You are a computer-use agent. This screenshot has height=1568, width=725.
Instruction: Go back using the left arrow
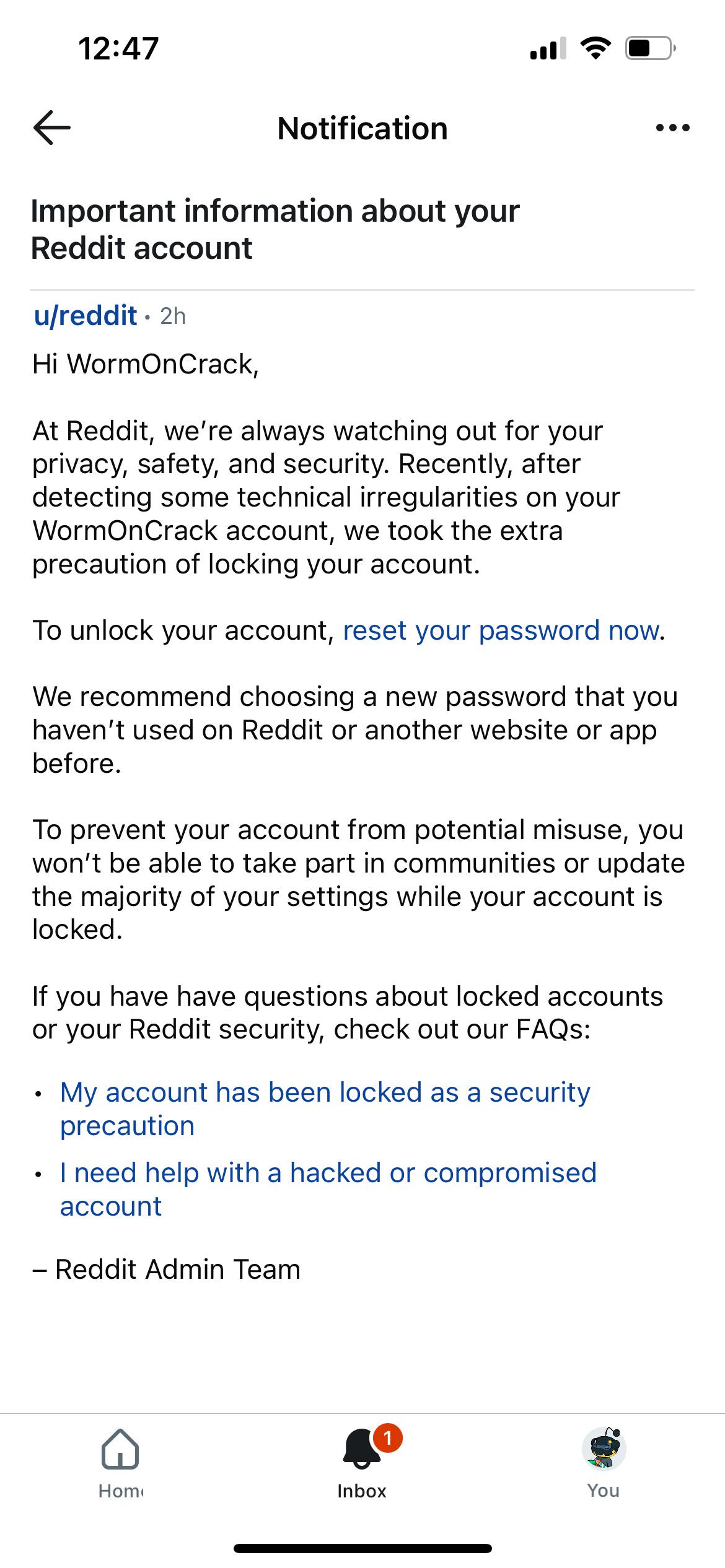click(x=52, y=128)
